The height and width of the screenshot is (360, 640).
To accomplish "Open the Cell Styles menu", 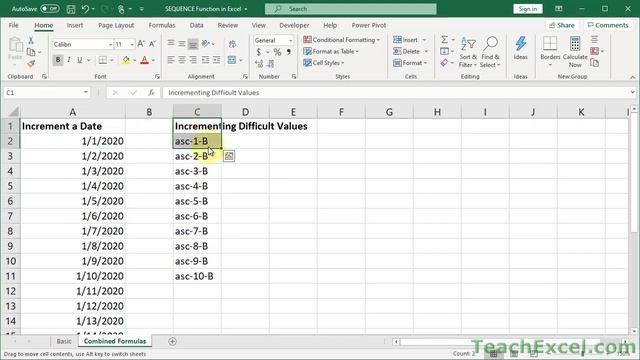I will 324,63.
